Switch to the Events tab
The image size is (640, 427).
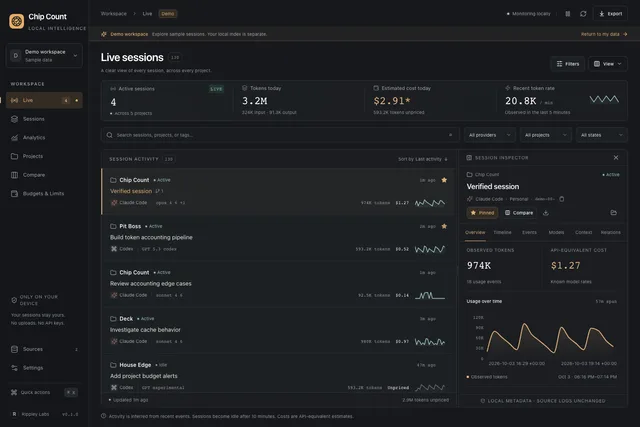point(529,232)
